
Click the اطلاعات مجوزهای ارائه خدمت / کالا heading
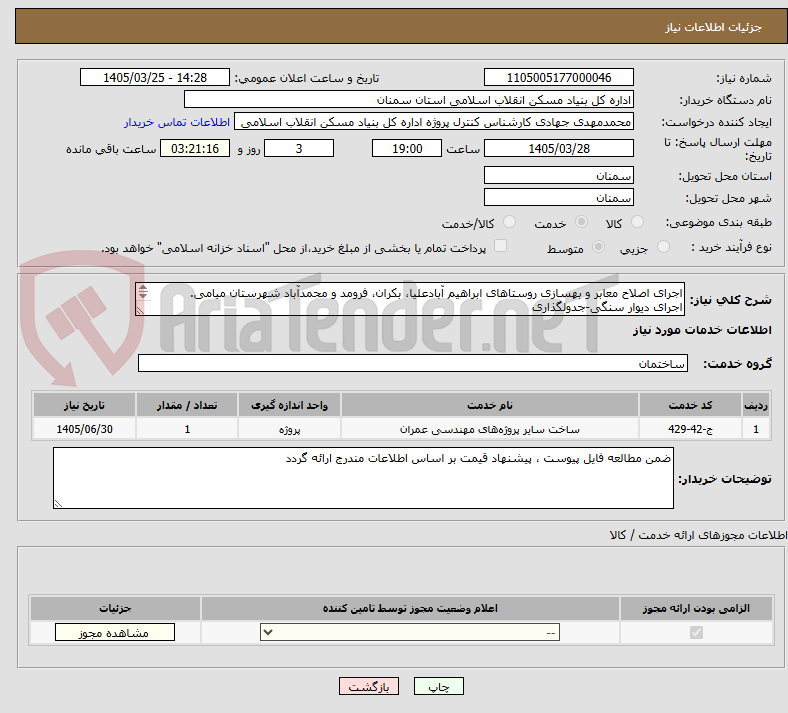click(x=699, y=535)
